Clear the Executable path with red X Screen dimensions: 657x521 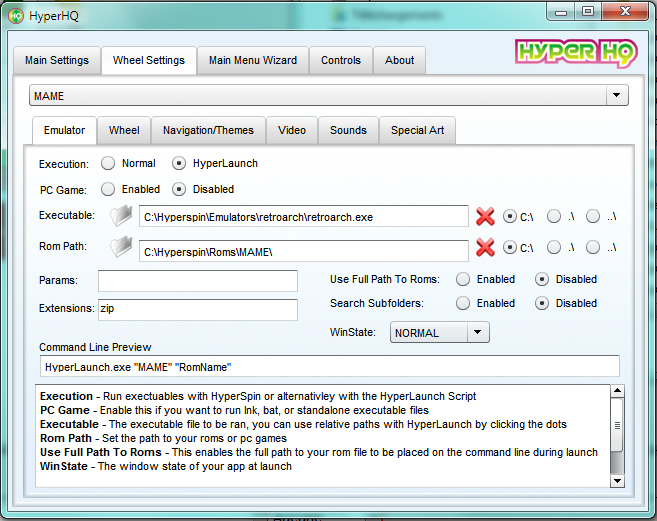[x=485, y=216]
